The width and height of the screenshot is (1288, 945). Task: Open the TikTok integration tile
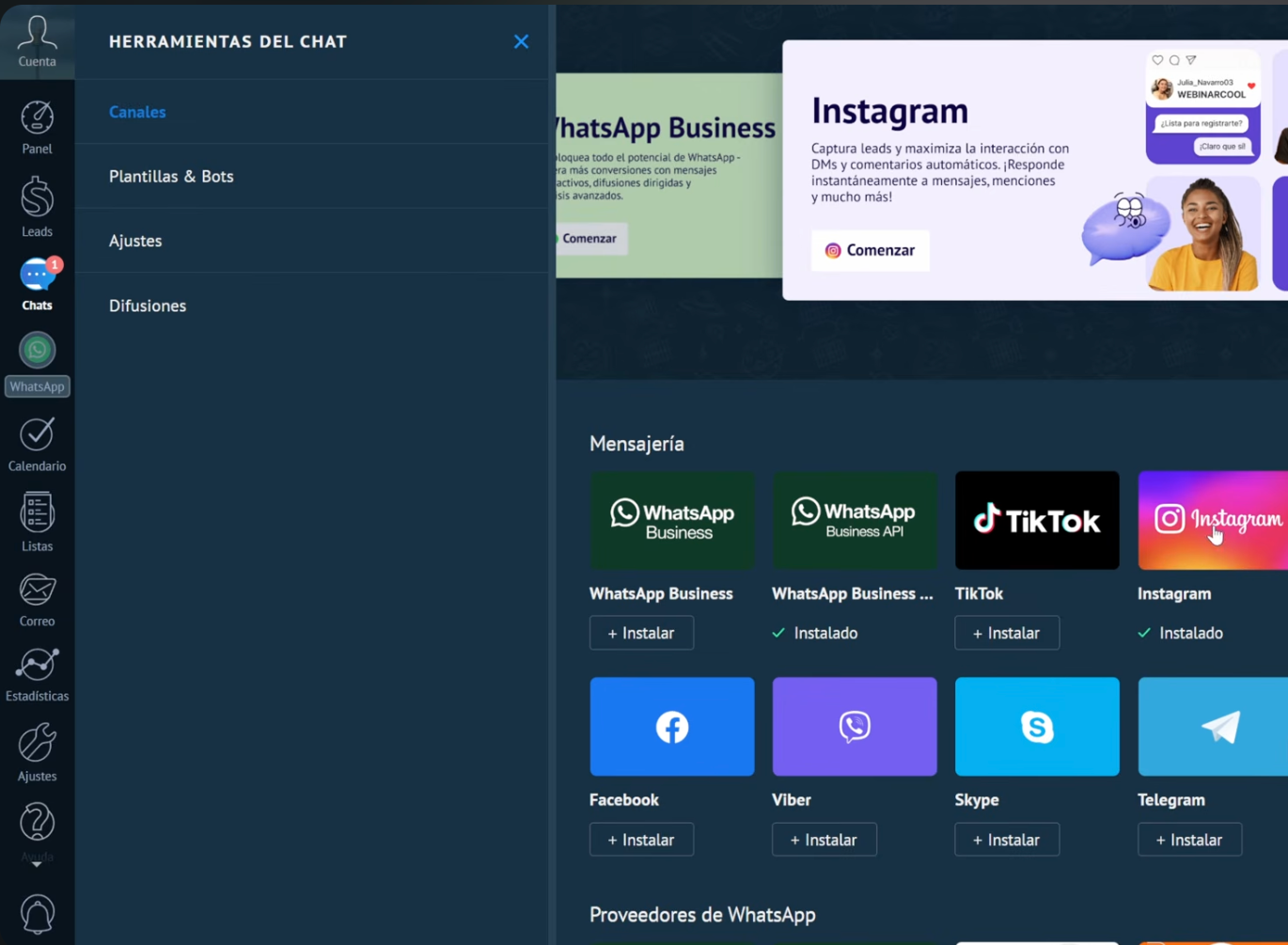[1037, 520]
